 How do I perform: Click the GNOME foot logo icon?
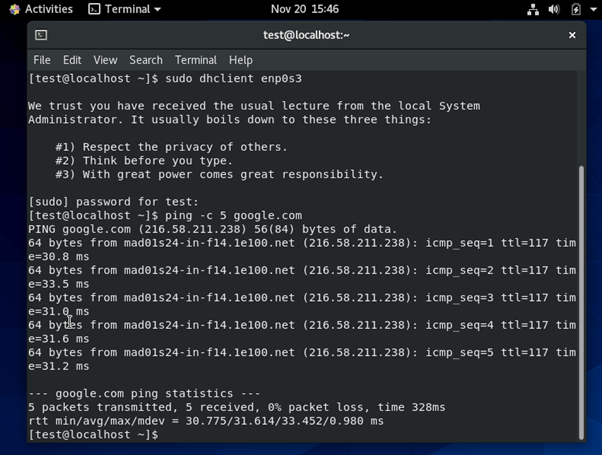click(x=14, y=9)
